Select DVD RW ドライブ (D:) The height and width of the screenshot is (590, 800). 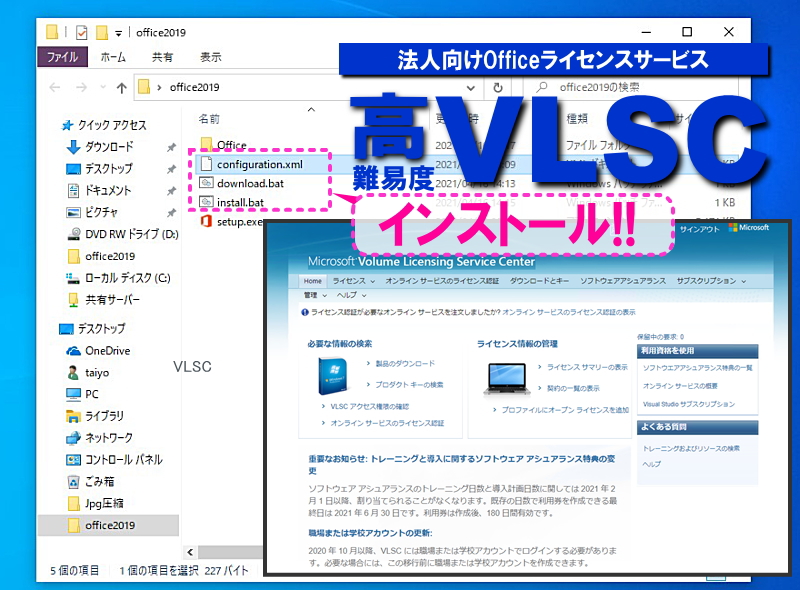tap(122, 234)
